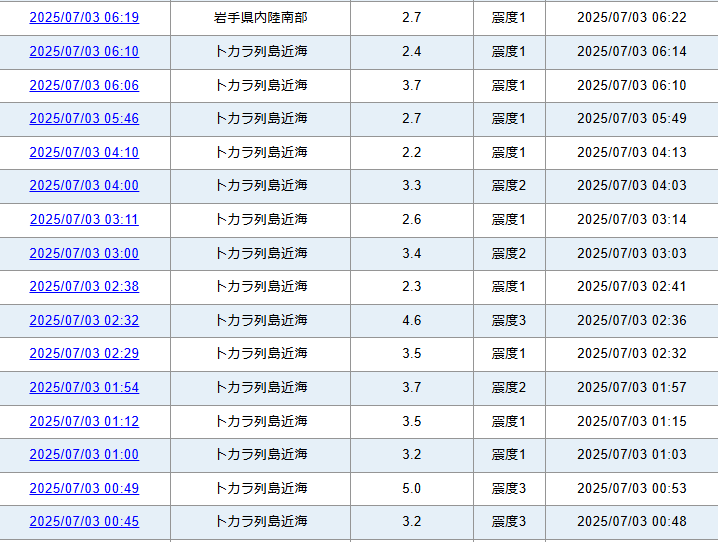718x542 pixels.
Task: Open the 2025/07/03 06:10 earthquake link
Action: 84,51
